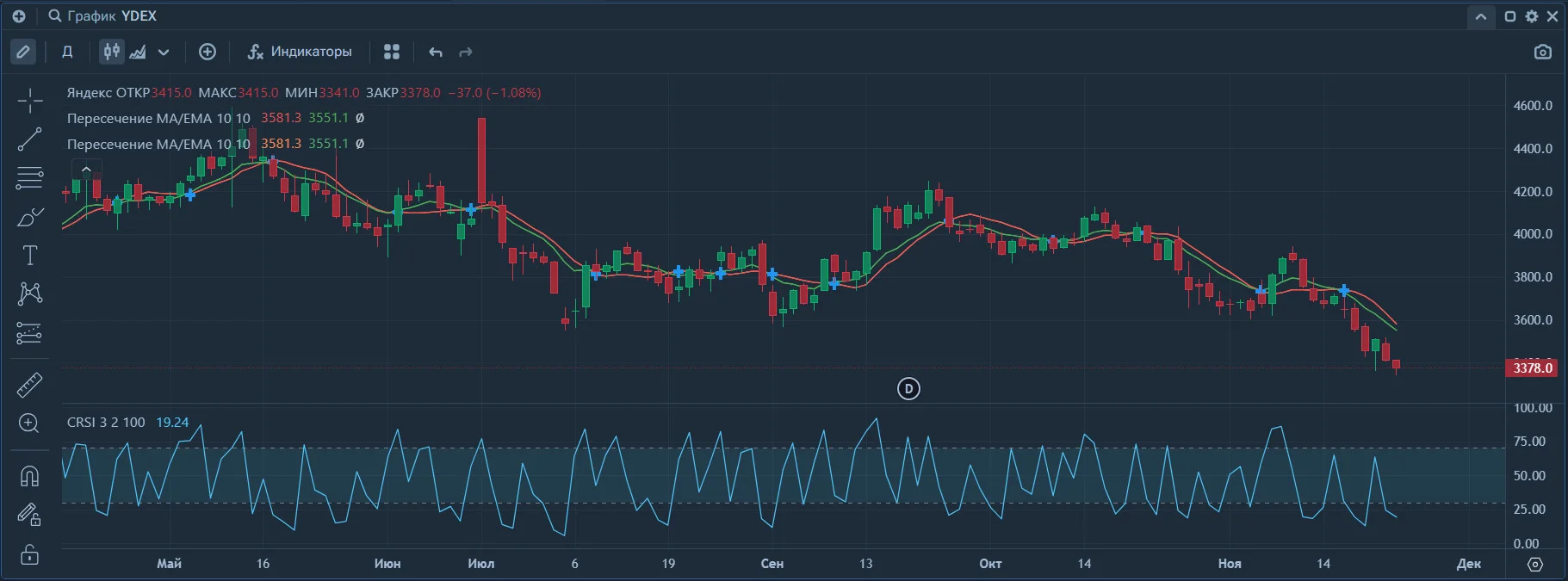
Task: Open the Индикаторы menu
Action: 300,52
